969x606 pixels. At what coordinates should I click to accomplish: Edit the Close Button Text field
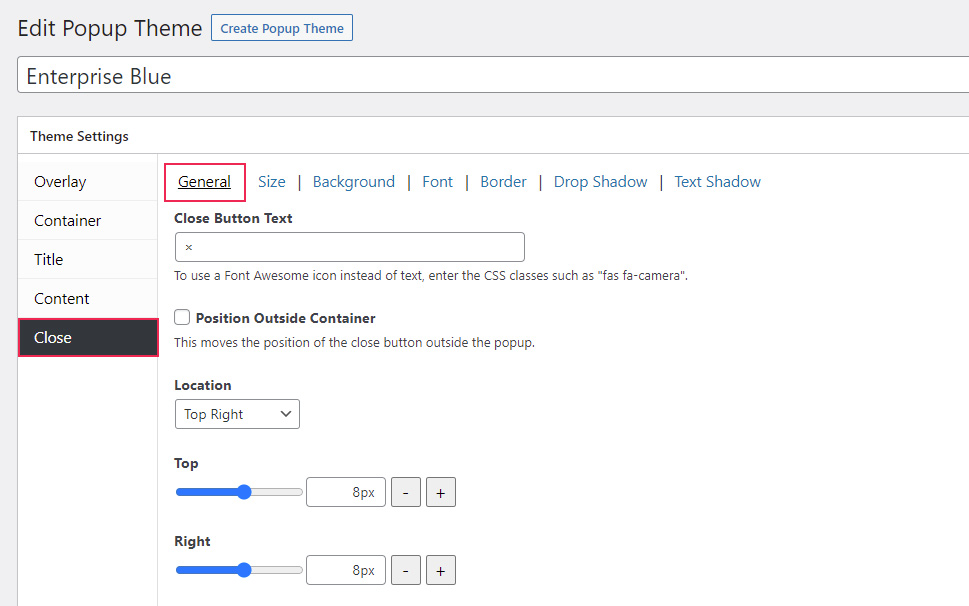tap(349, 246)
